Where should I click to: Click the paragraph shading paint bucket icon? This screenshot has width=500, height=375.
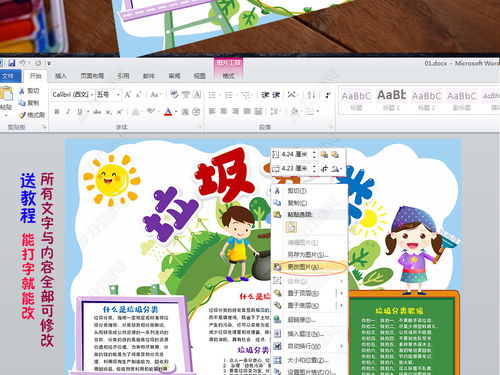294,111
